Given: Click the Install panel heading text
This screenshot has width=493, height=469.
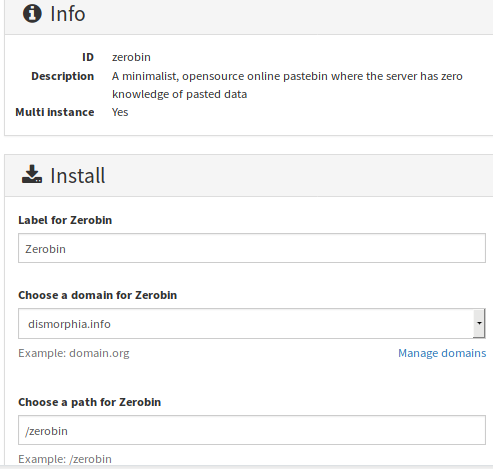Looking at the screenshot, I should [x=78, y=176].
